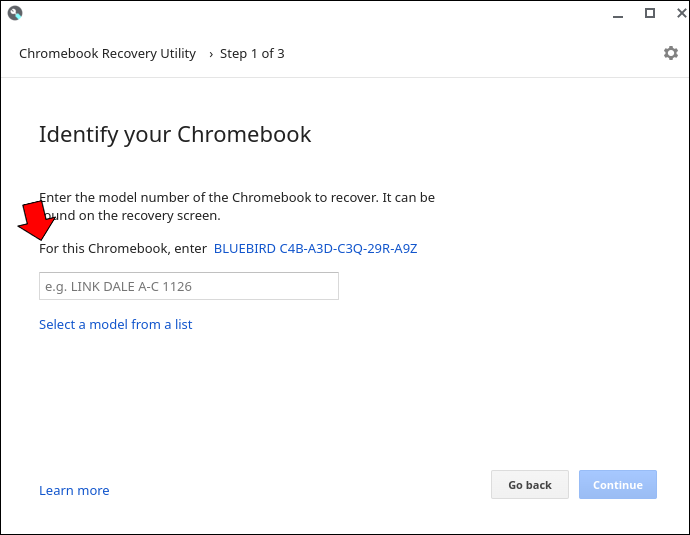
Task: Click the For this Chromebook, enter label
Action: pyautogui.click(x=123, y=249)
